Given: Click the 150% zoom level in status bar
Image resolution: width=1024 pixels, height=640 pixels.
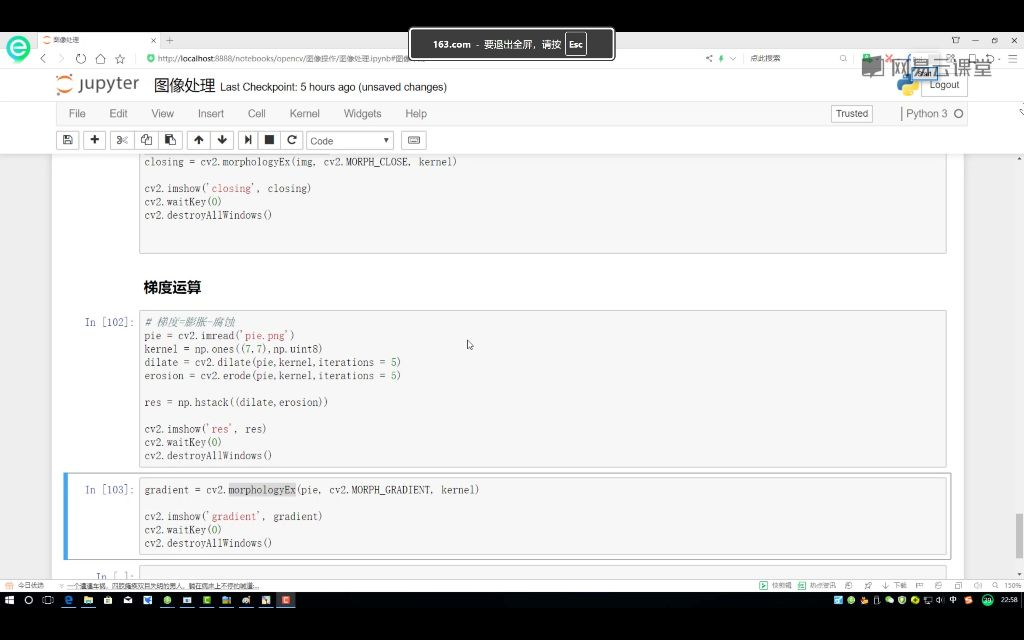Looking at the screenshot, I should coord(1012,586).
